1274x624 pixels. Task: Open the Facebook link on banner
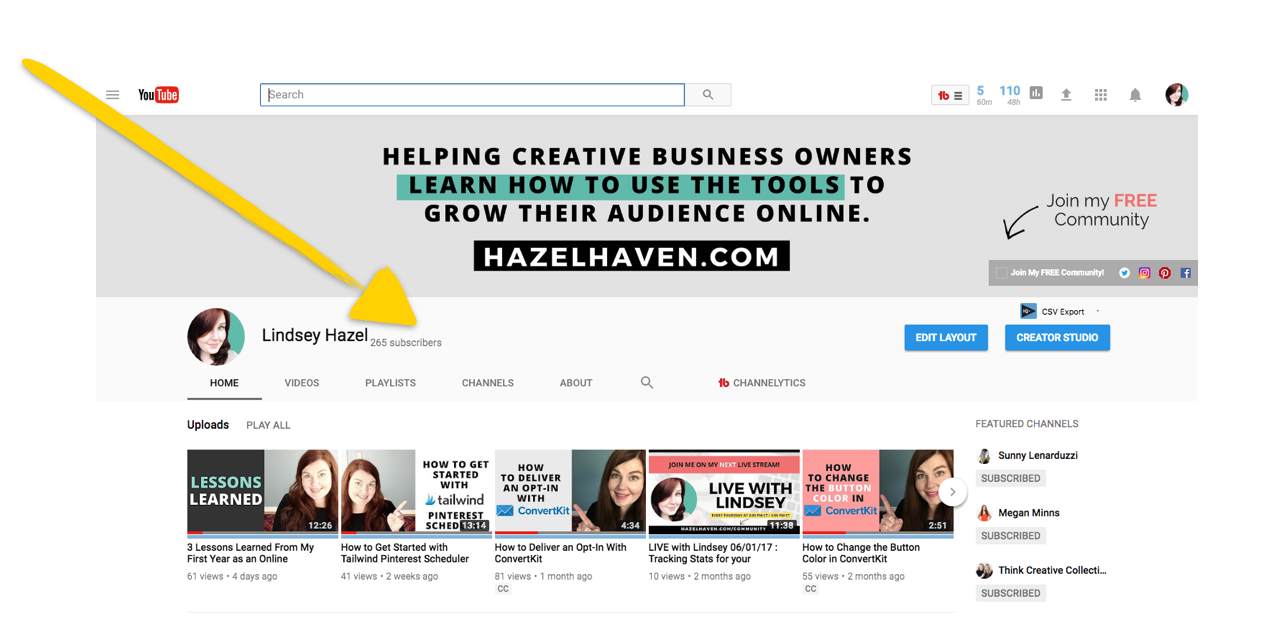(1186, 273)
